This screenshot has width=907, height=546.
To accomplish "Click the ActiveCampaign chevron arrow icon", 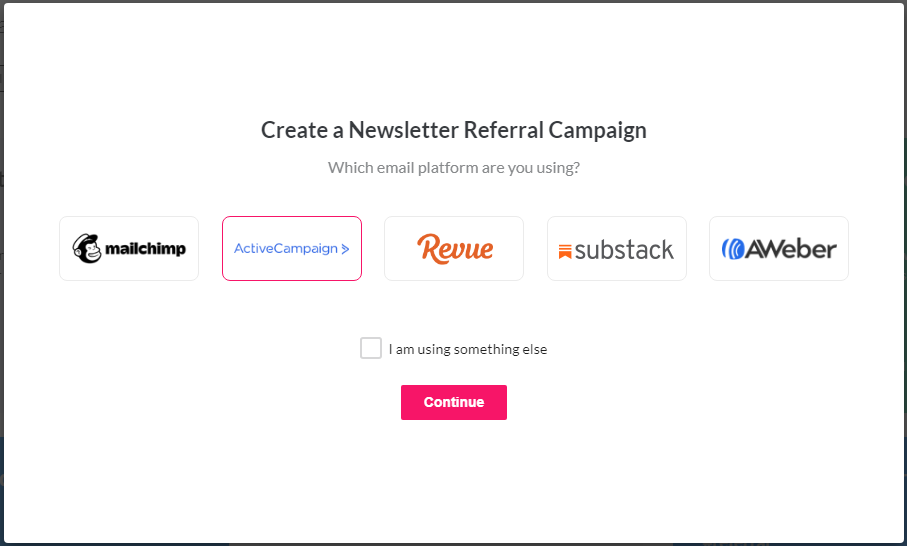I will tap(345, 249).
